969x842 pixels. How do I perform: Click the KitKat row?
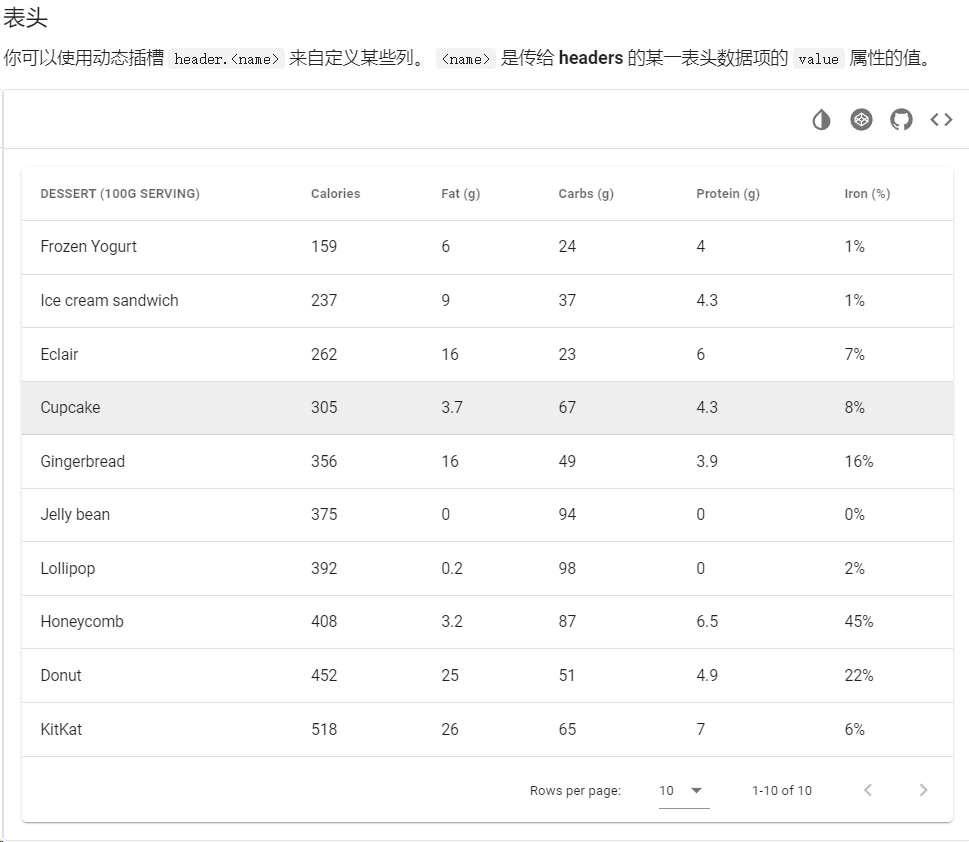click(61, 730)
